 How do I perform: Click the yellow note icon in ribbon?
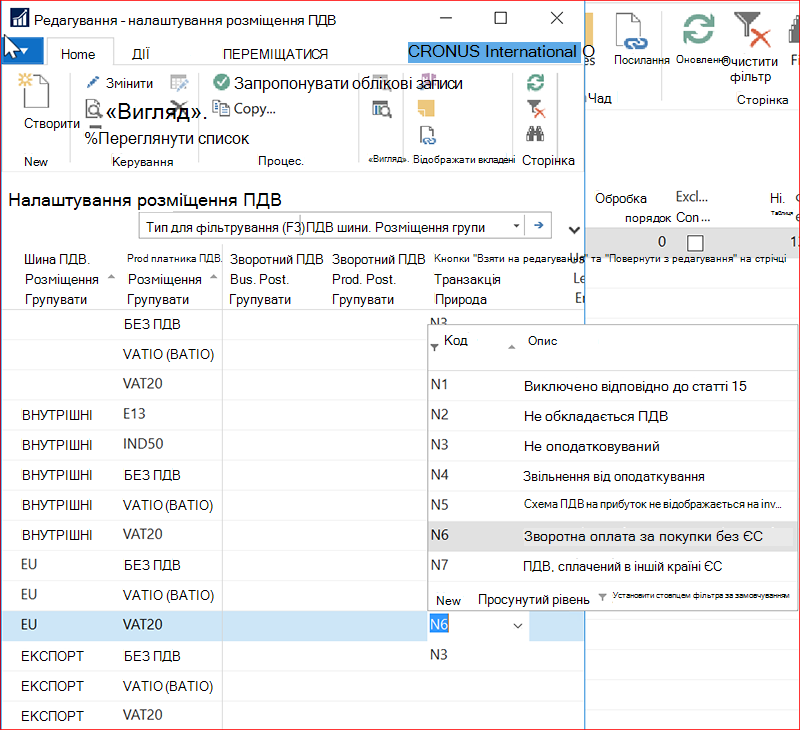tap(426, 108)
